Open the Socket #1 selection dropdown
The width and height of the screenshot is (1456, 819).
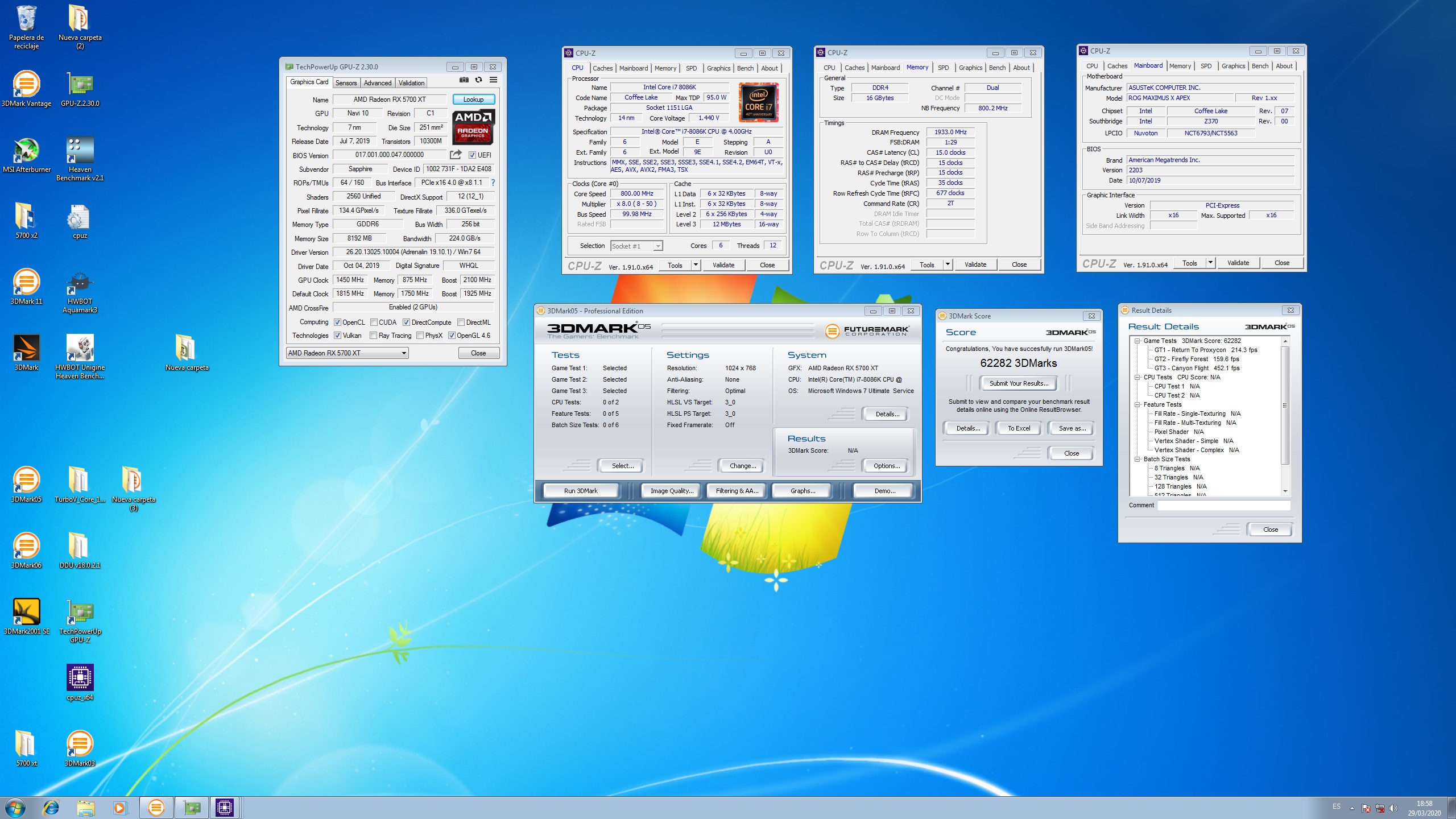637,246
